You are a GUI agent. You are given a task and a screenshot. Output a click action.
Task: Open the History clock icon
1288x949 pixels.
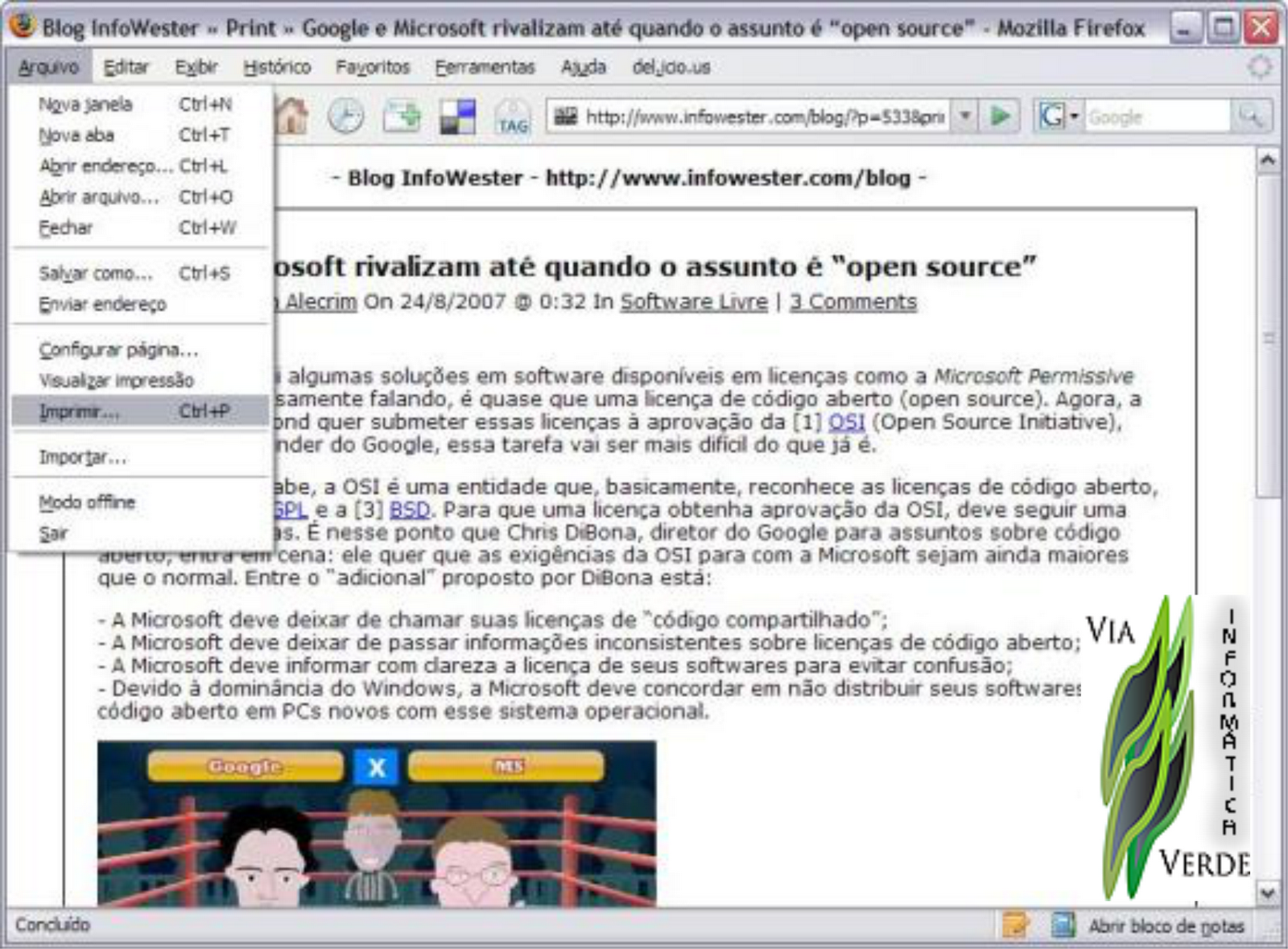coord(345,117)
